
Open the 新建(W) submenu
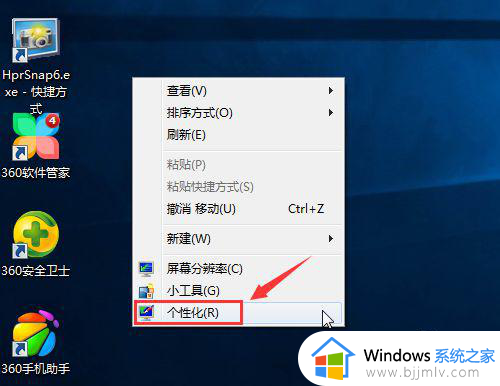238,239
